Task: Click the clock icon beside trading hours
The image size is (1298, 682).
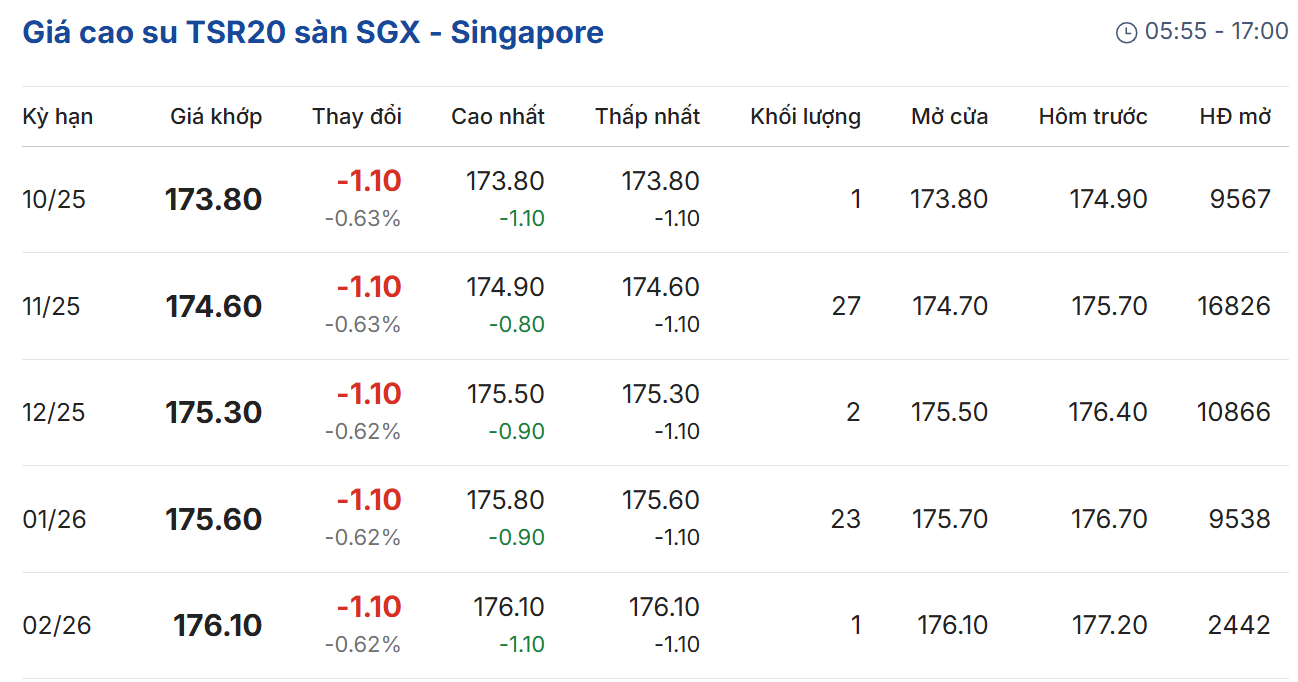Action: click(1126, 33)
